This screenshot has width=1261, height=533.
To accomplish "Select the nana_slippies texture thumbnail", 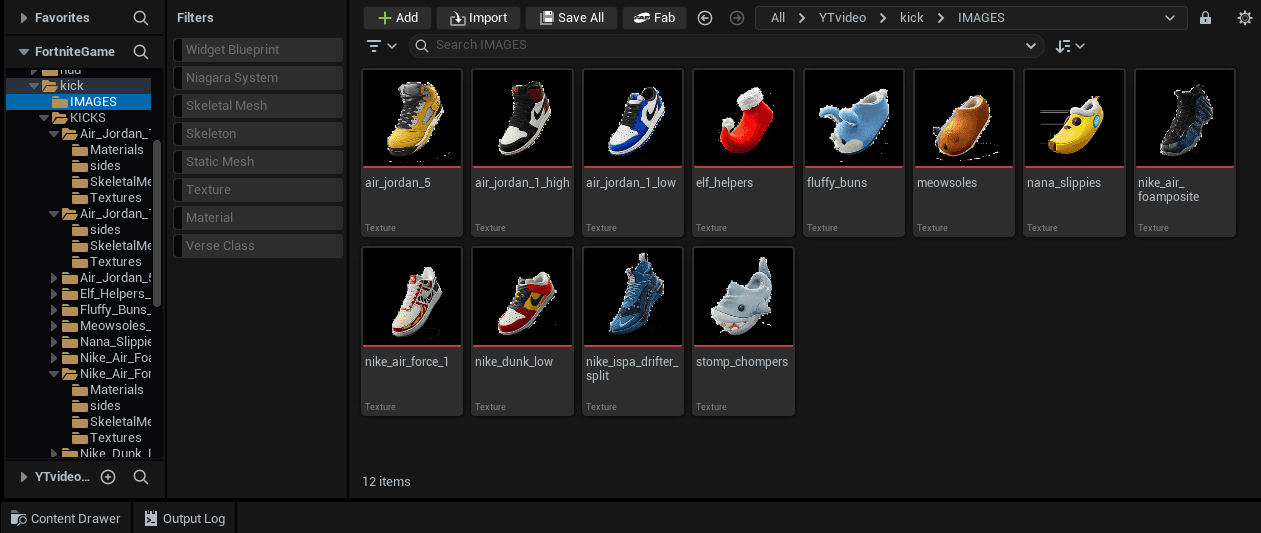I will 1074,118.
